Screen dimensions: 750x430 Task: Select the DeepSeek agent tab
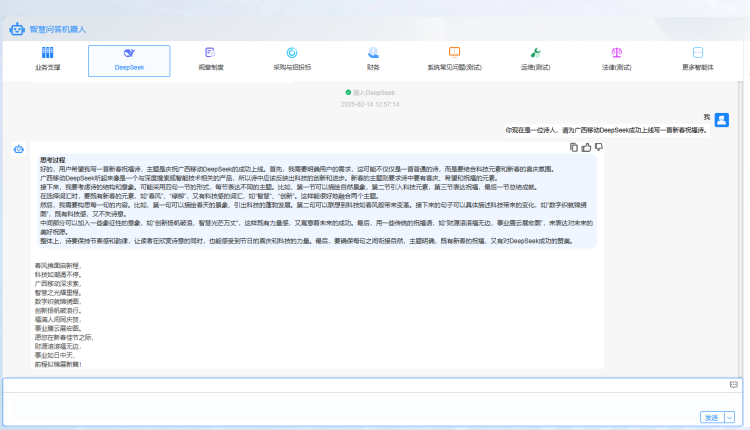pos(129,60)
